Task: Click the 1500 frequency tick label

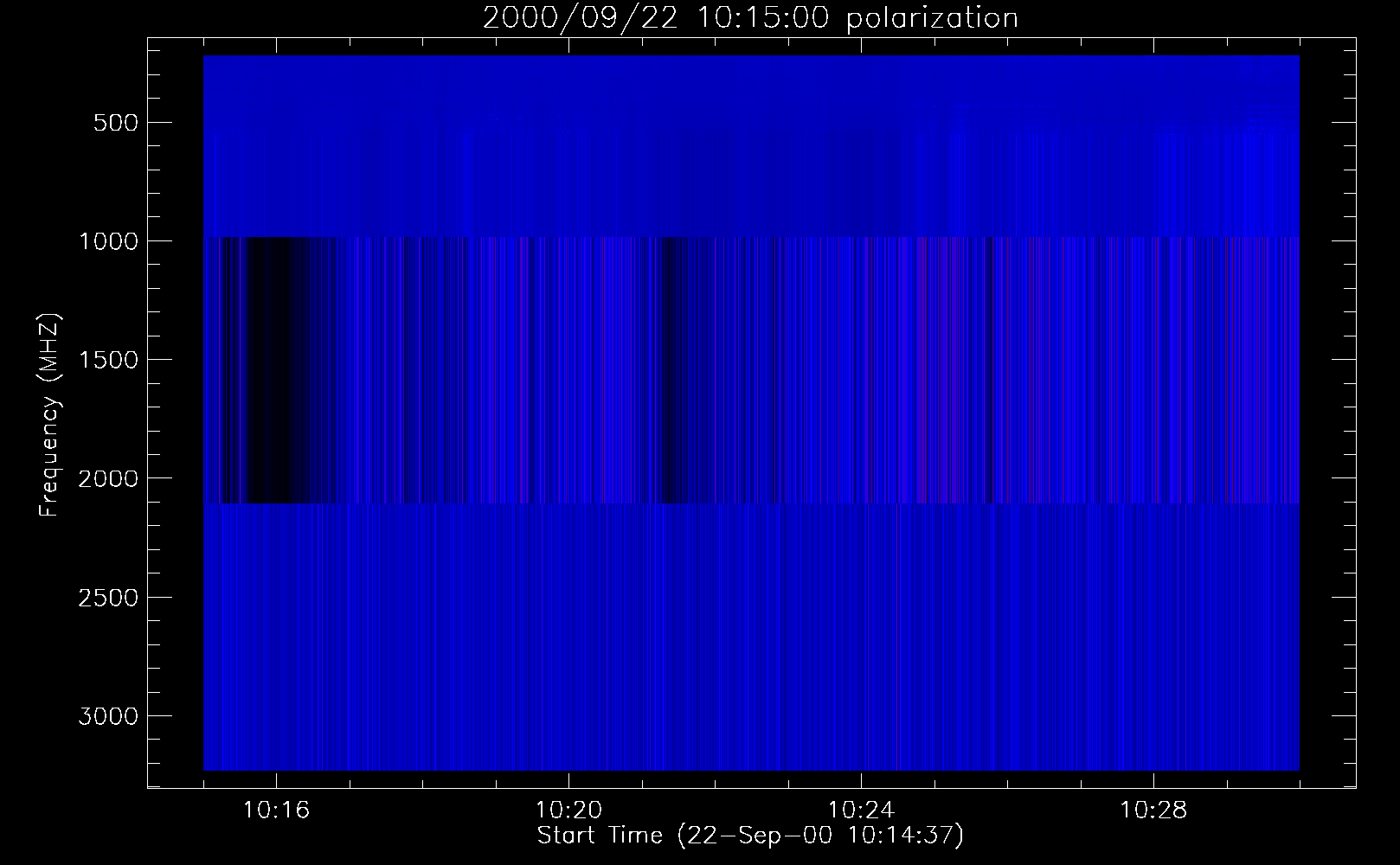Action: [108, 360]
